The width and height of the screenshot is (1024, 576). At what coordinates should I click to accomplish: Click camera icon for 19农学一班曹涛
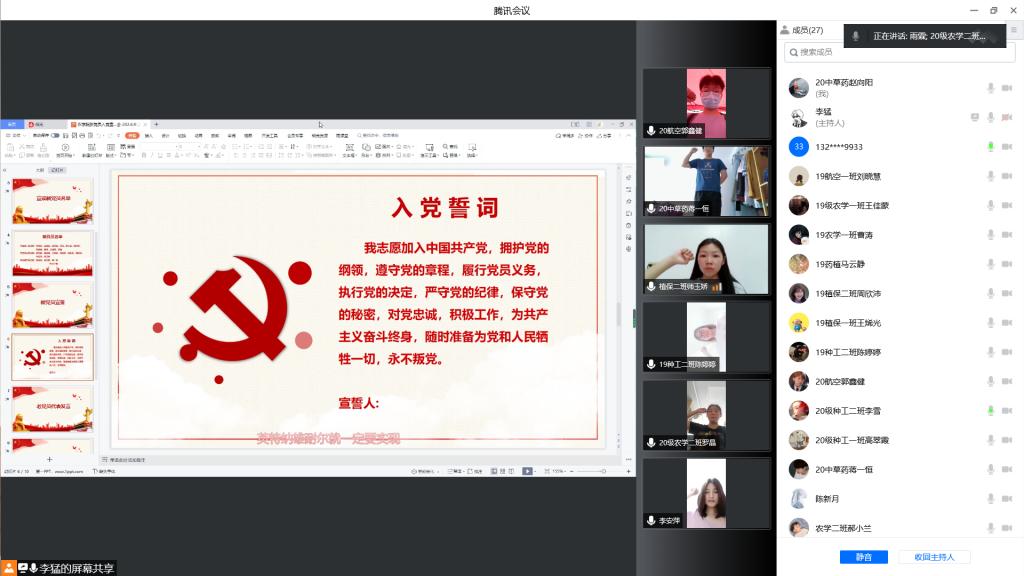[1007, 235]
